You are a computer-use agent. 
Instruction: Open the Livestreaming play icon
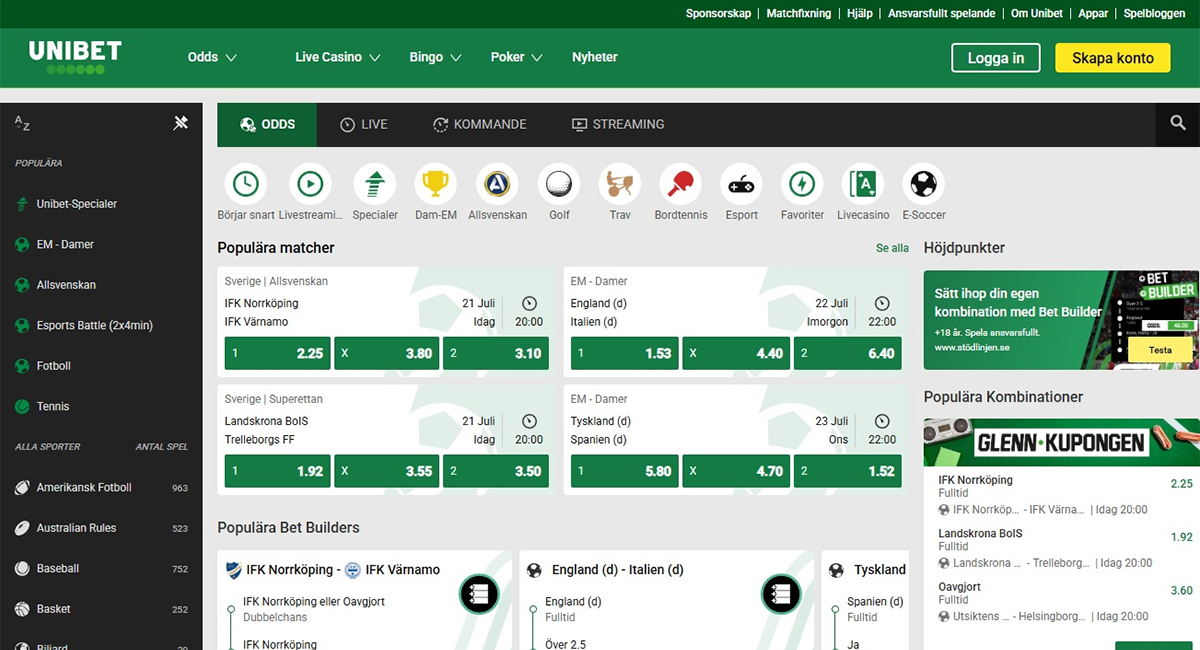click(310, 184)
